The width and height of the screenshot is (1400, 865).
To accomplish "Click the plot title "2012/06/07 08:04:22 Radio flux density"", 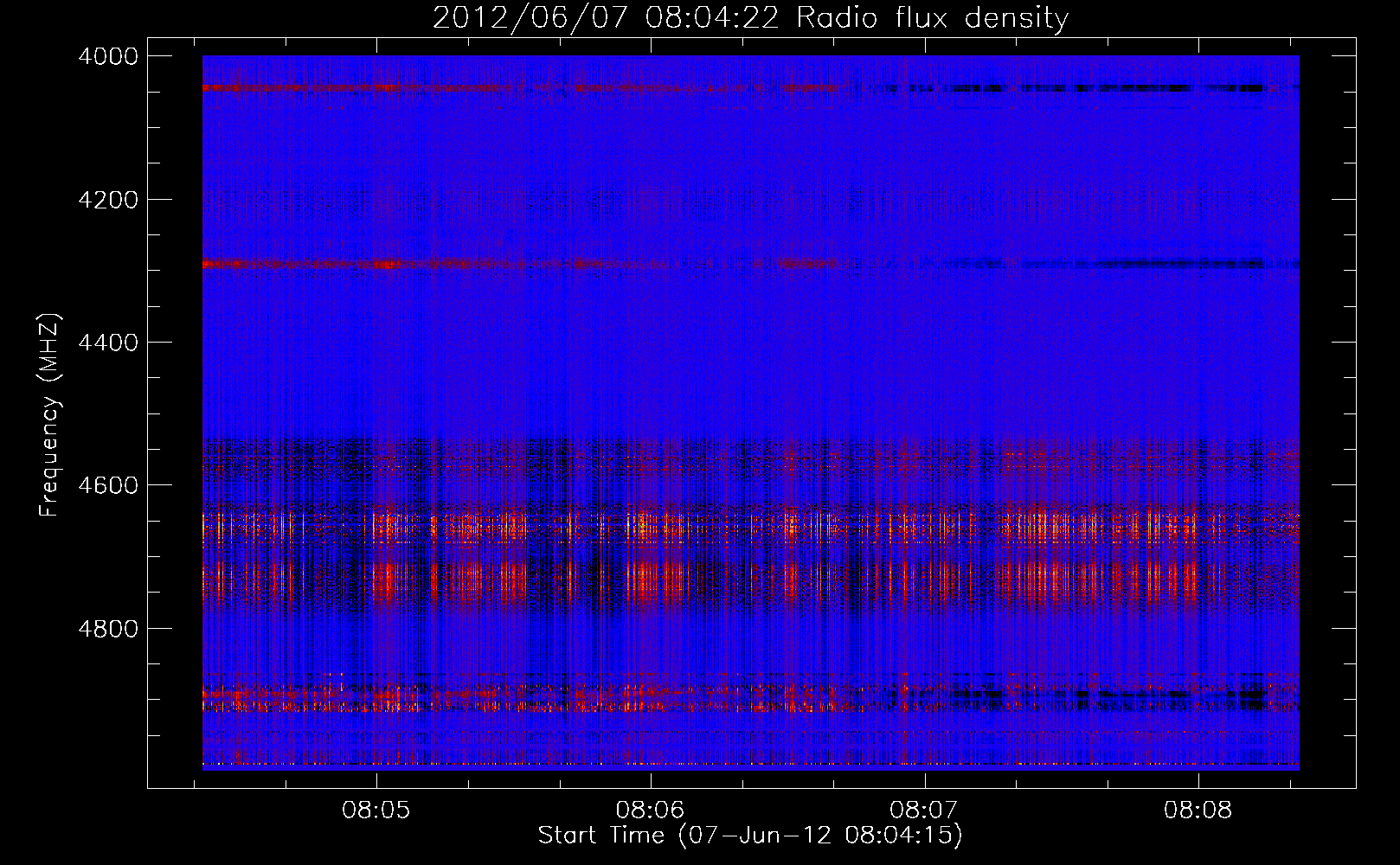I will [x=750, y=17].
